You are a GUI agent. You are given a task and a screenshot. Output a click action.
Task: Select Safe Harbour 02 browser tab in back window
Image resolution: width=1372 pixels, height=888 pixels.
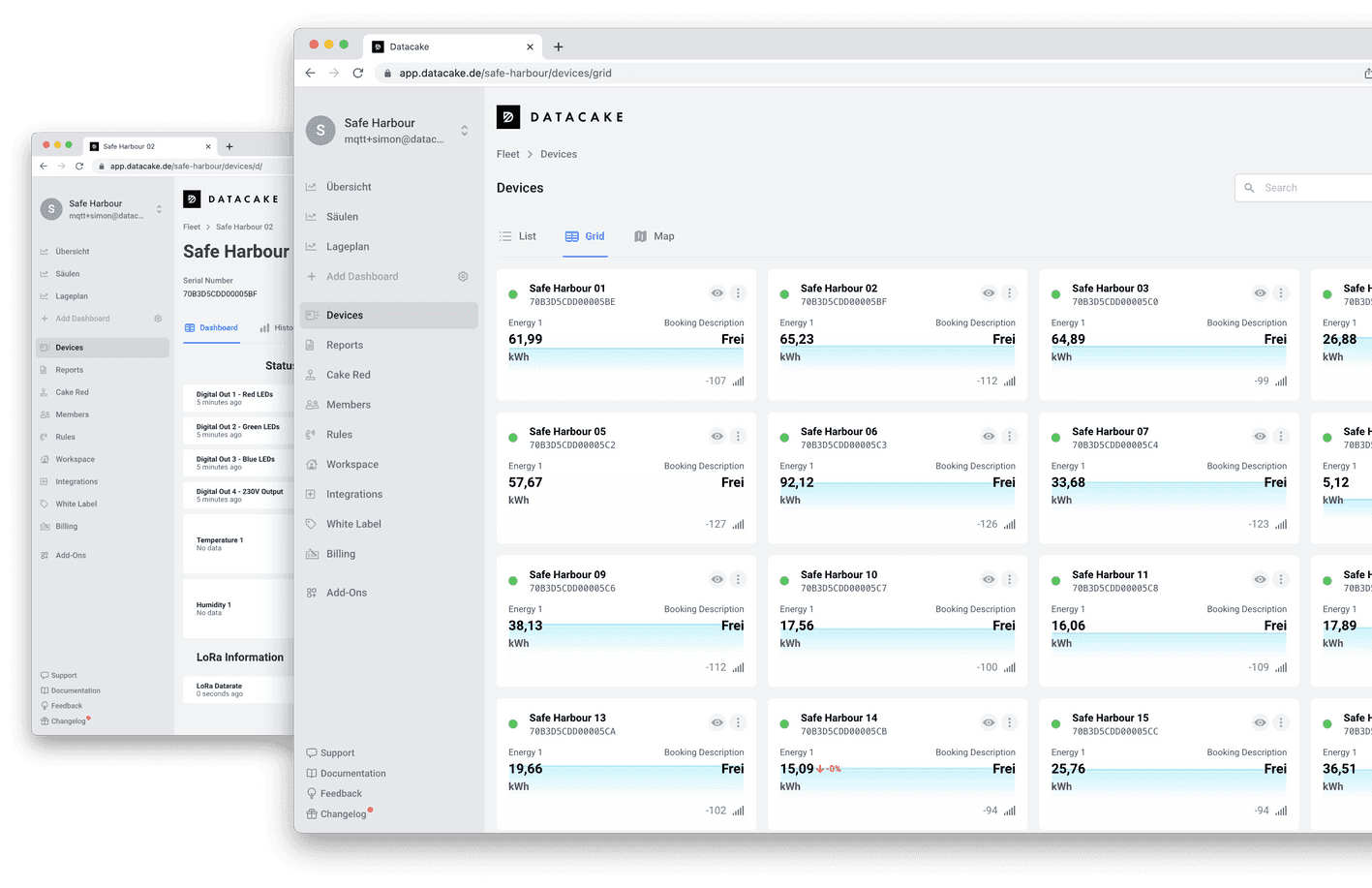[150, 146]
